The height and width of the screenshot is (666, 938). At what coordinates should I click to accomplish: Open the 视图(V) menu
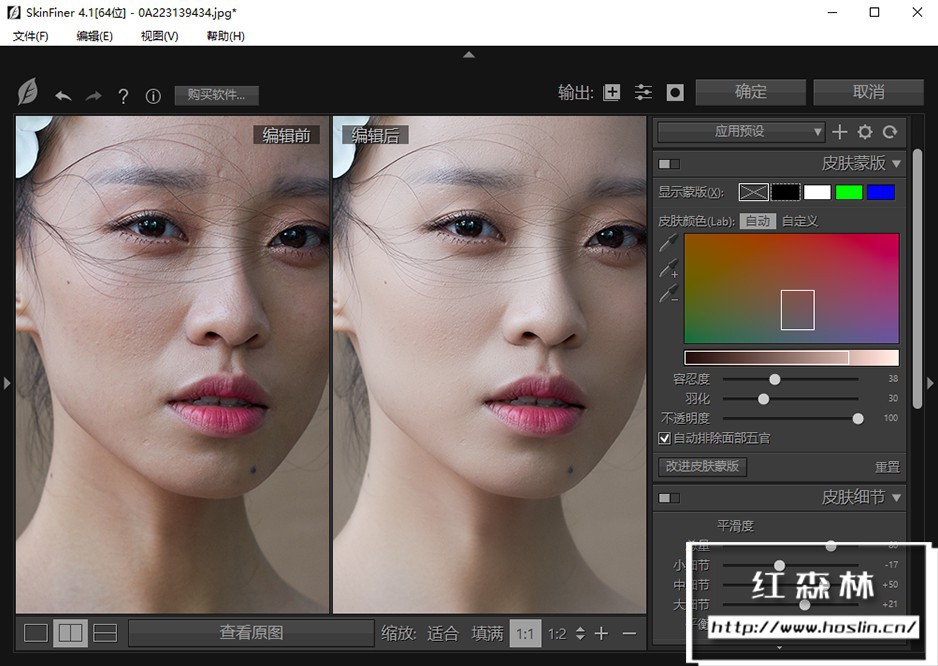pyautogui.click(x=159, y=36)
